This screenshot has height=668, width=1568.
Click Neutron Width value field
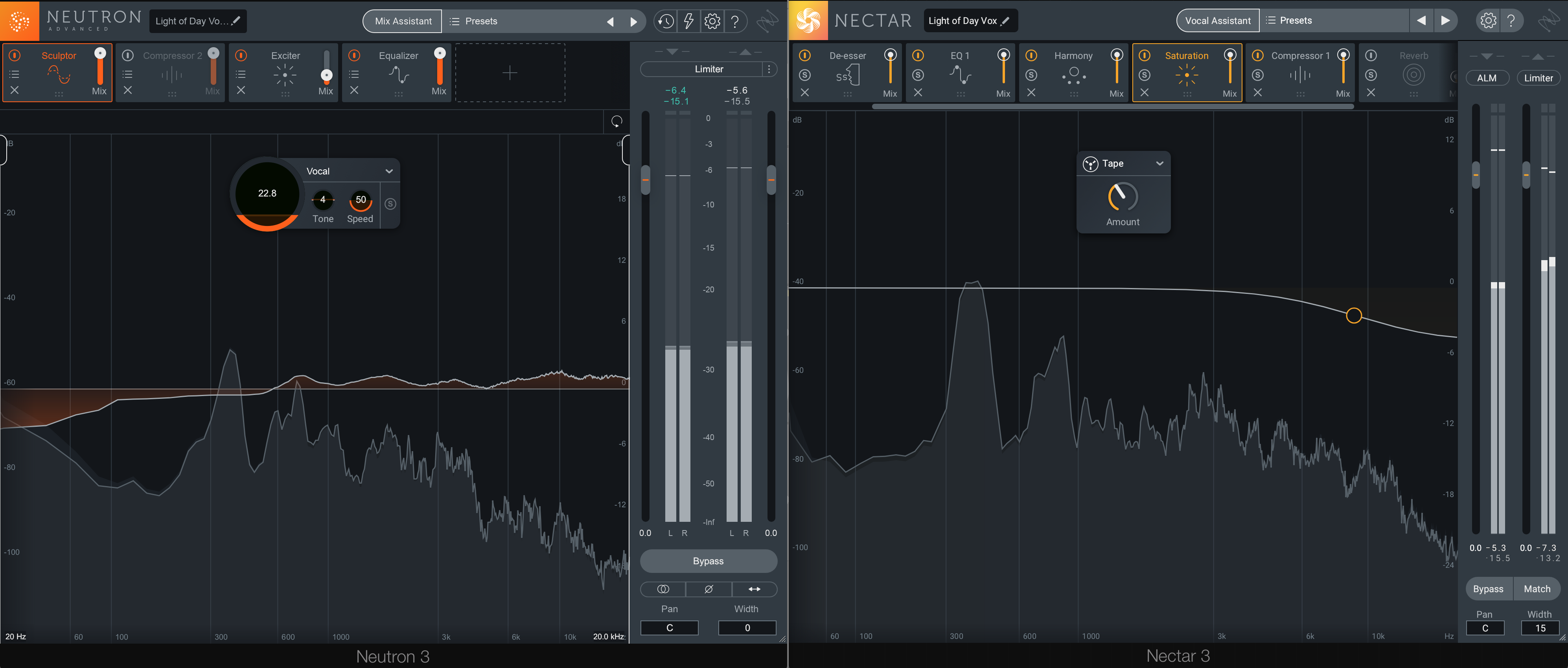(747, 628)
